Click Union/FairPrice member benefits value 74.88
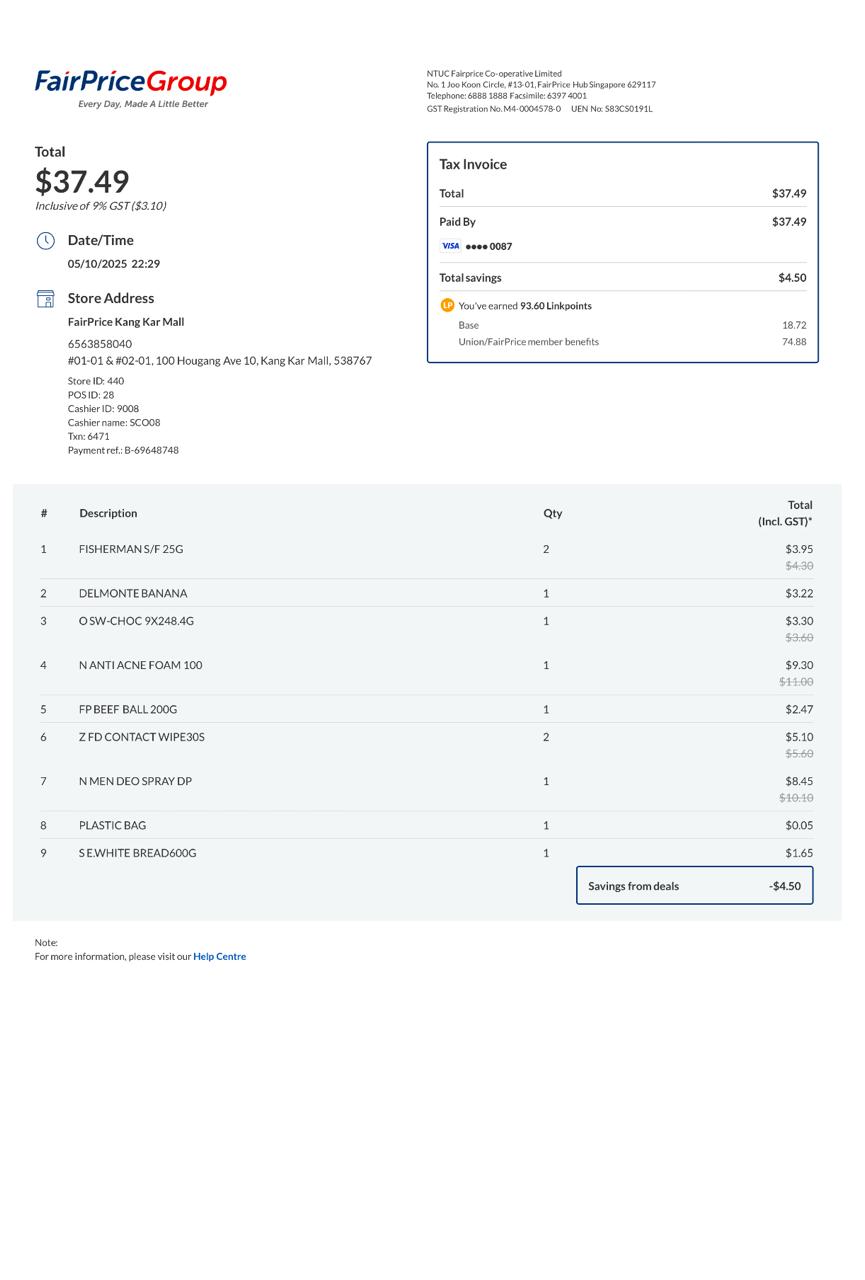 [x=794, y=342]
